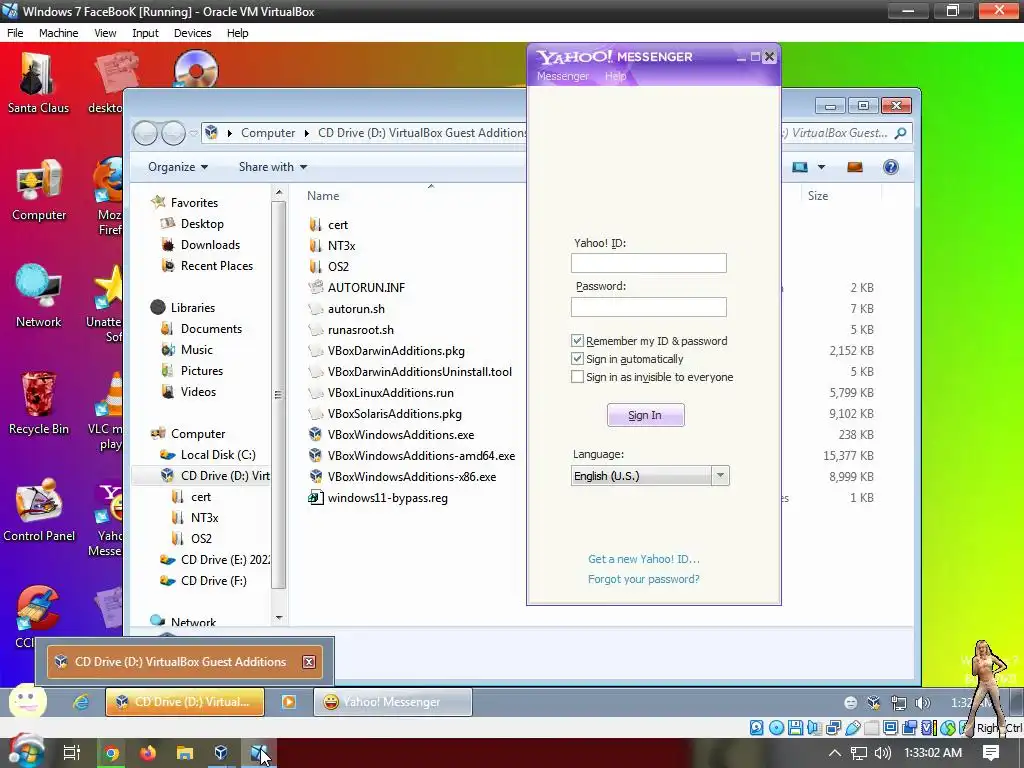The width and height of the screenshot is (1024, 768).
Task: Launch Internet Explorer from guest taskbar
Action: coord(81,702)
